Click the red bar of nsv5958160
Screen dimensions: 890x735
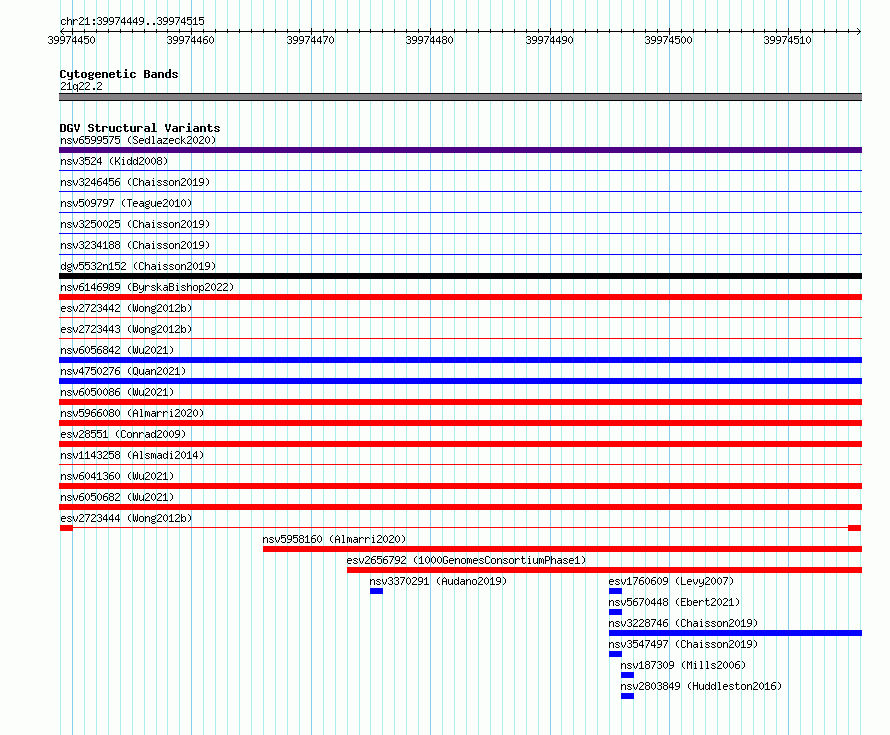coord(562,549)
